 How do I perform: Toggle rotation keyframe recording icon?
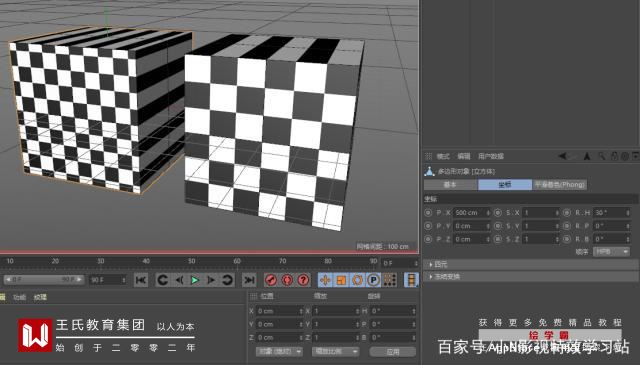pos(357,280)
